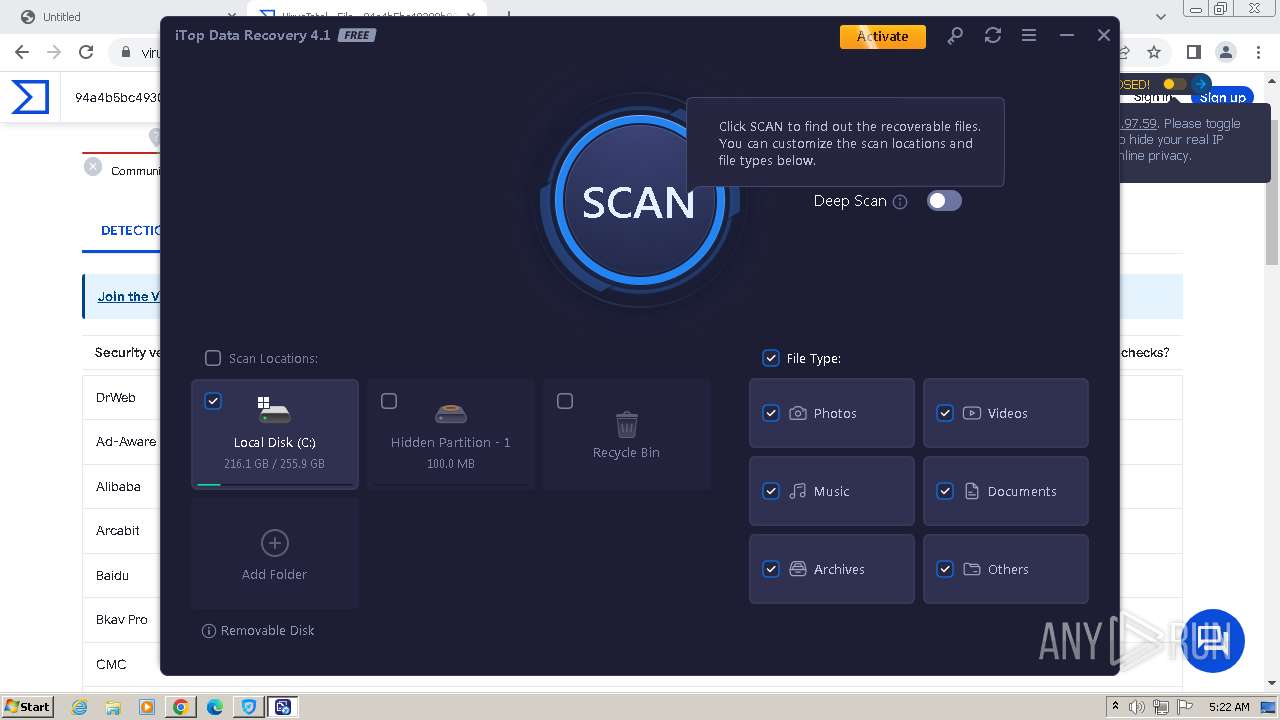The image size is (1280, 720).
Task: Check the Hidden Partition - 1 checkbox
Action: [x=389, y=401]
